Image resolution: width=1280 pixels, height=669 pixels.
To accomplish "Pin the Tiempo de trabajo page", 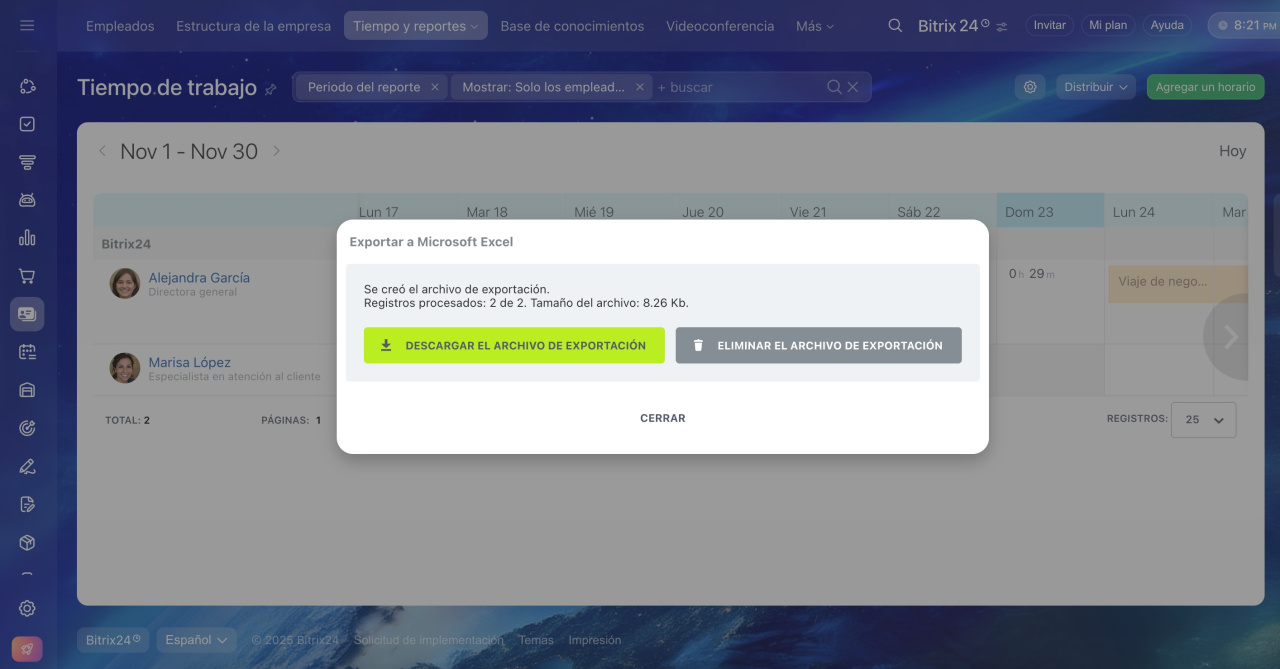I will [270, 89].
